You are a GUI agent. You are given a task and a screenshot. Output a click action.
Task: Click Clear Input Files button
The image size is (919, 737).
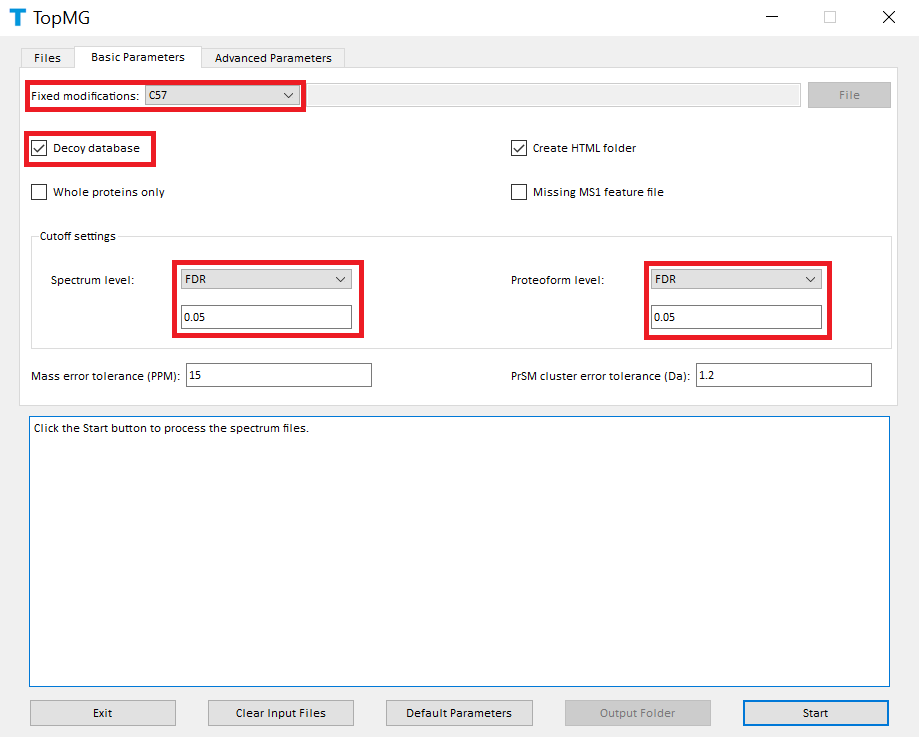coord(281,713)
